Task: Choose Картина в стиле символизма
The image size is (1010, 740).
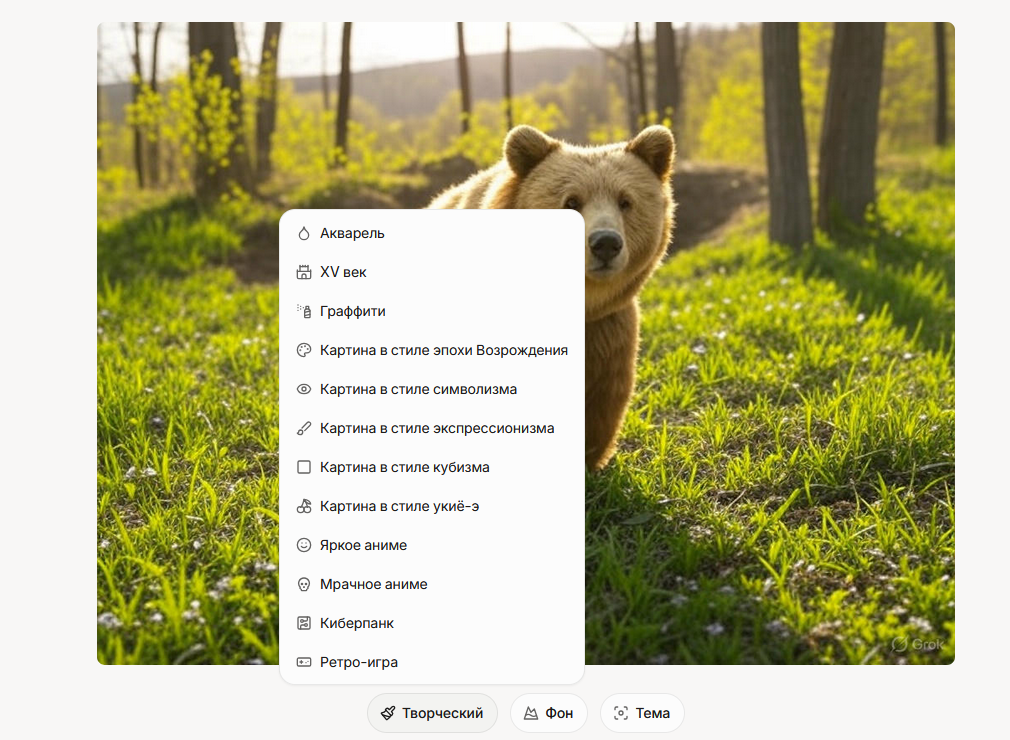Action: (x=432, y=389)
